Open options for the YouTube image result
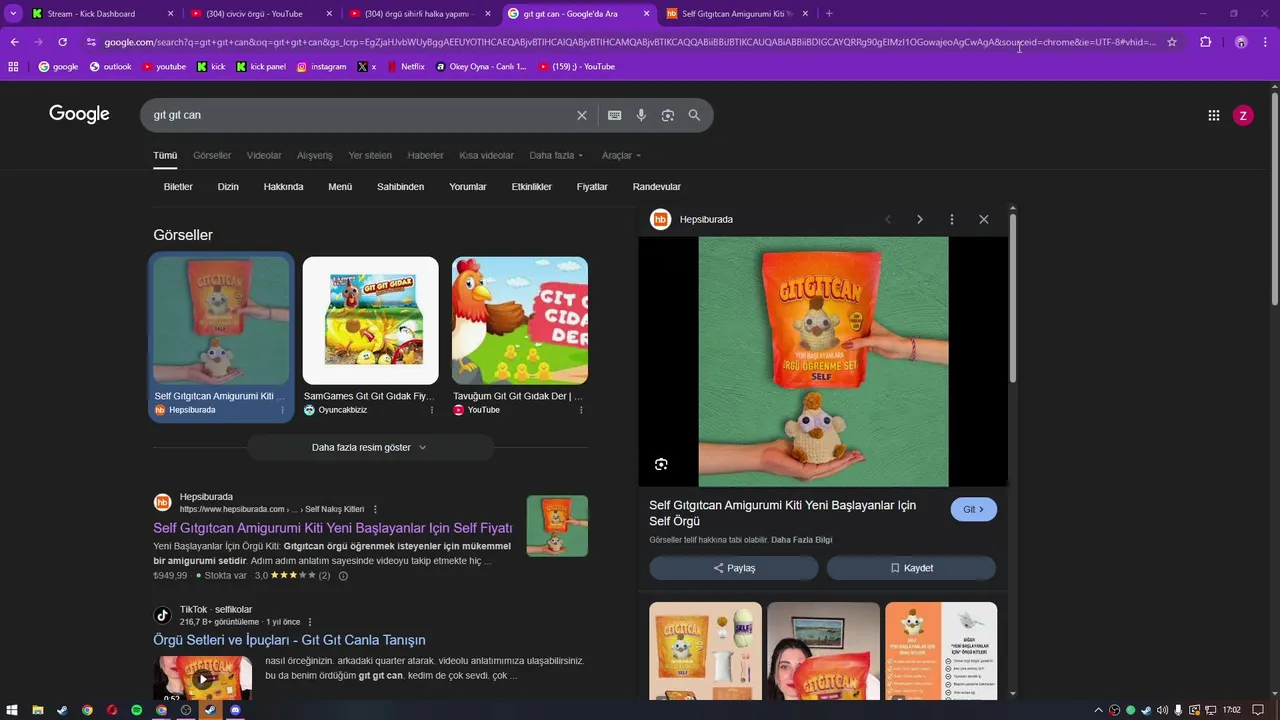The image size is (1280, 720). pyautogui.click(x=581, y=410)
